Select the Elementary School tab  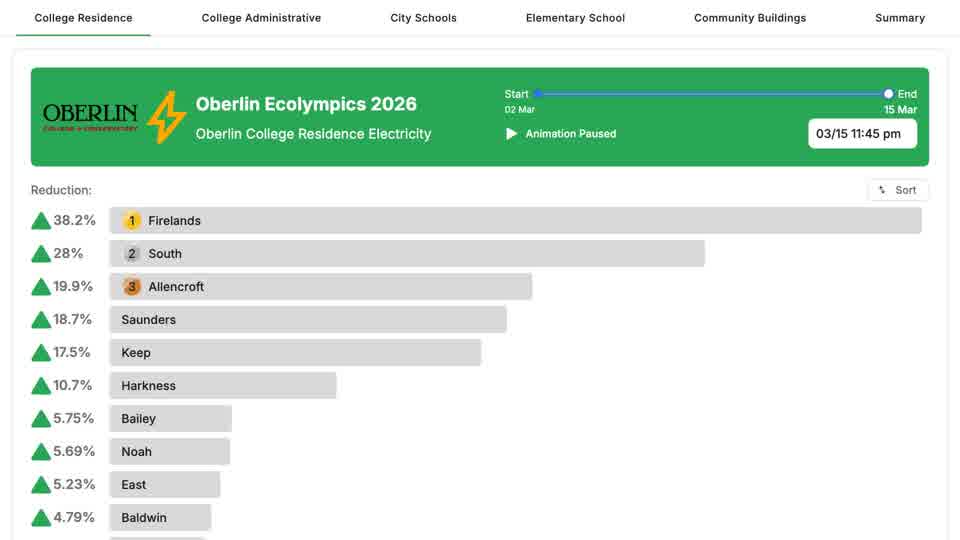coord(575,18)
